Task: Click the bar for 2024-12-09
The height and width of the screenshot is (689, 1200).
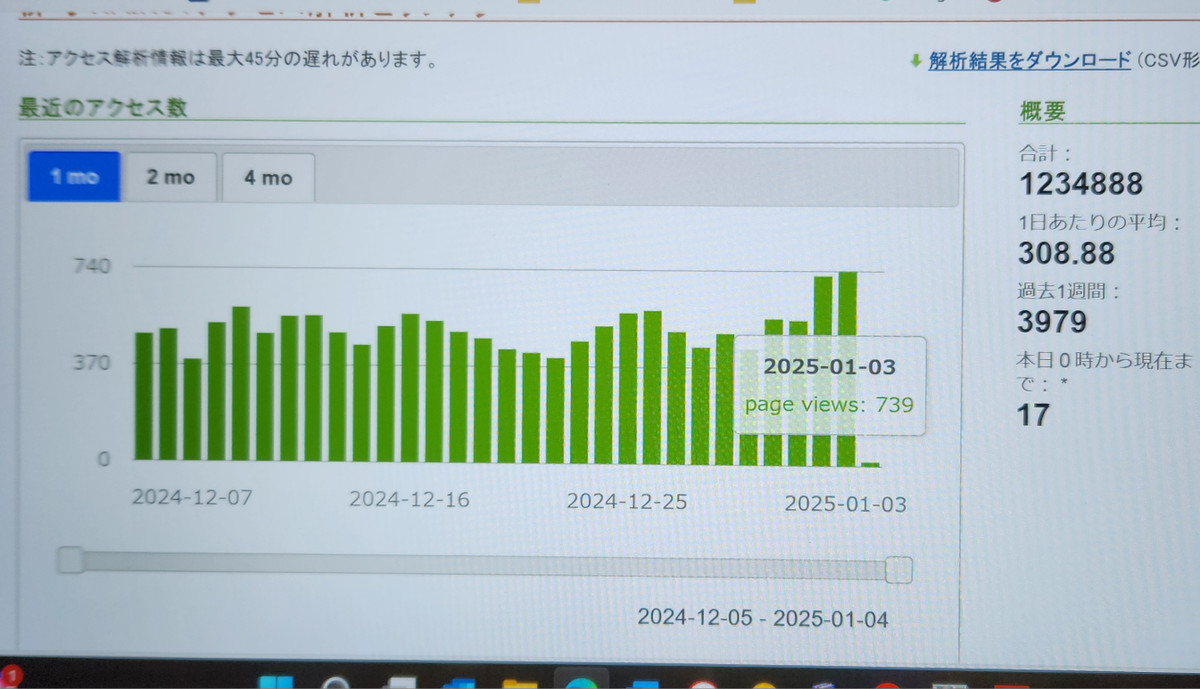Action: pos(241,383)
